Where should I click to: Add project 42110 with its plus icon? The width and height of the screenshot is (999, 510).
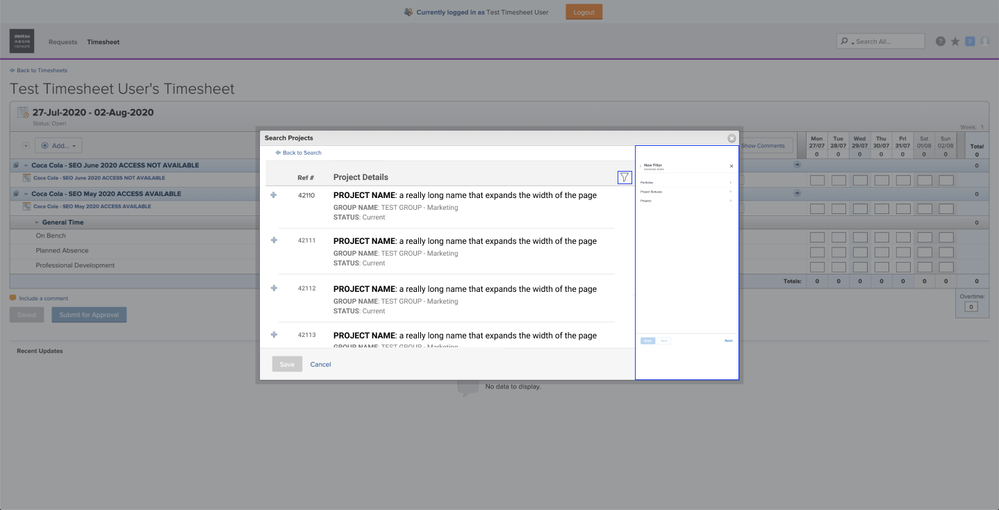point(274,195)
